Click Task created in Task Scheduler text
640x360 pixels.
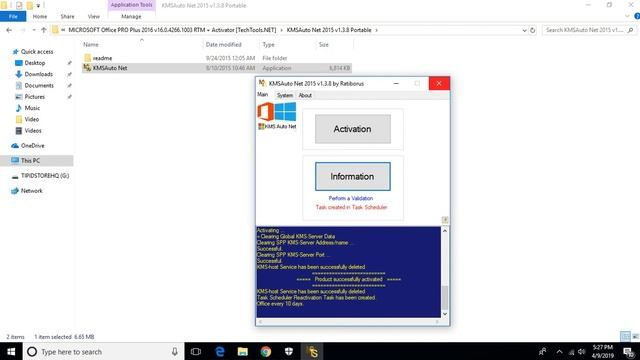[351, 207]
